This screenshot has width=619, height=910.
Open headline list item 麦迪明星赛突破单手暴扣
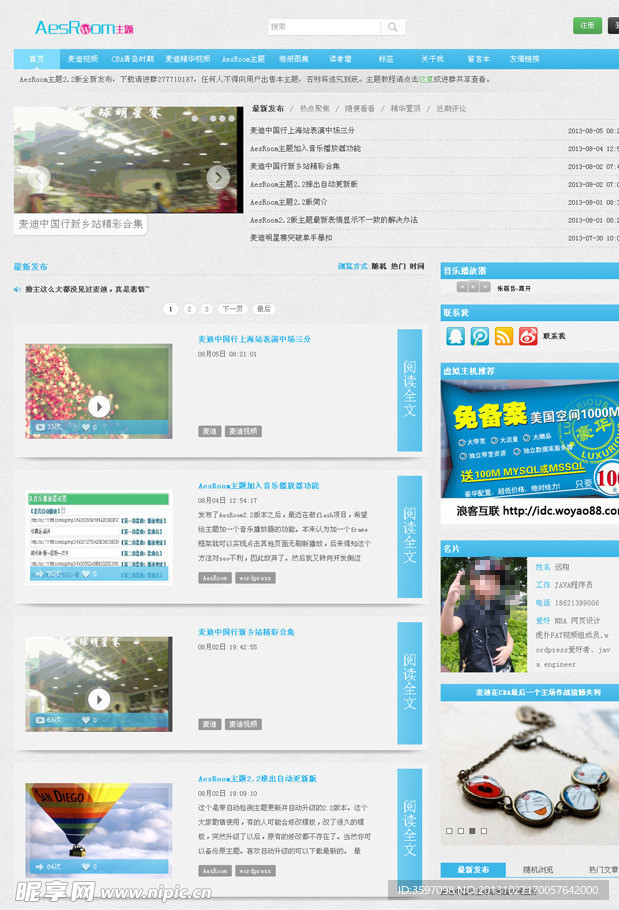(x=291, y=238)
